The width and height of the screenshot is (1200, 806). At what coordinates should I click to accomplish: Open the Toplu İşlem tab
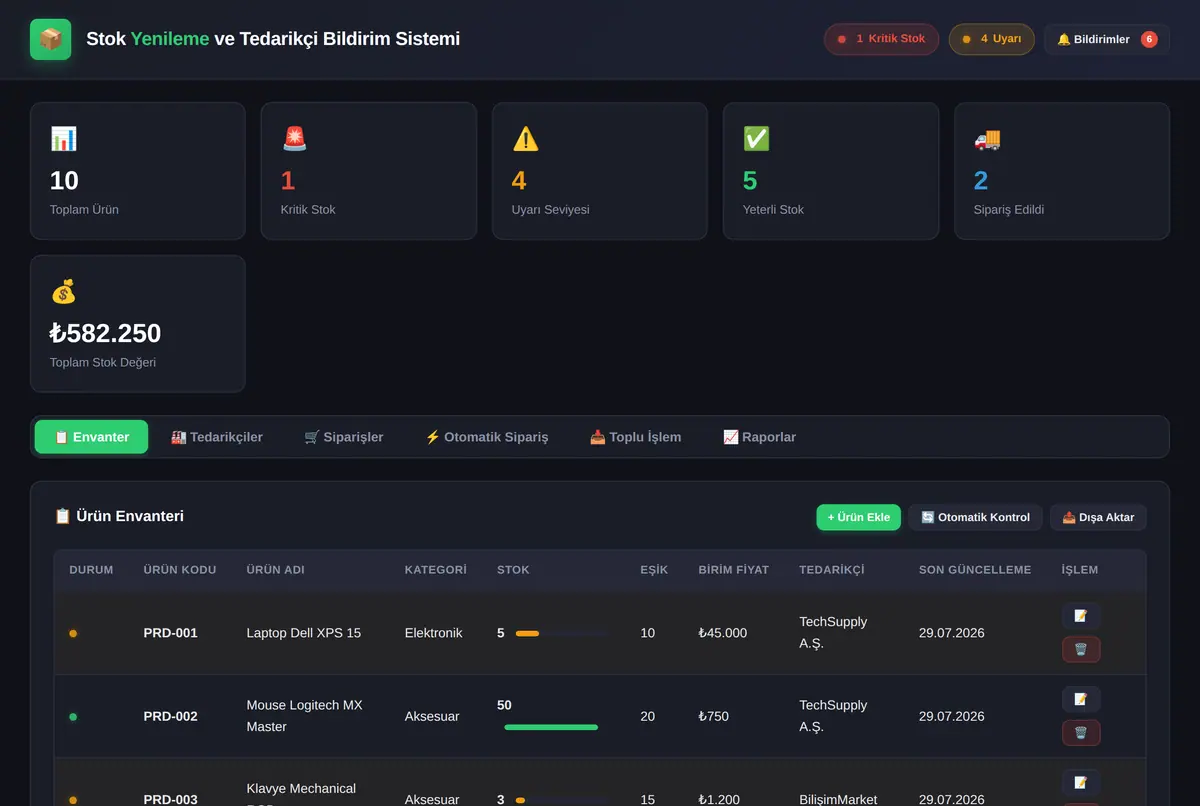coord(636,437)
